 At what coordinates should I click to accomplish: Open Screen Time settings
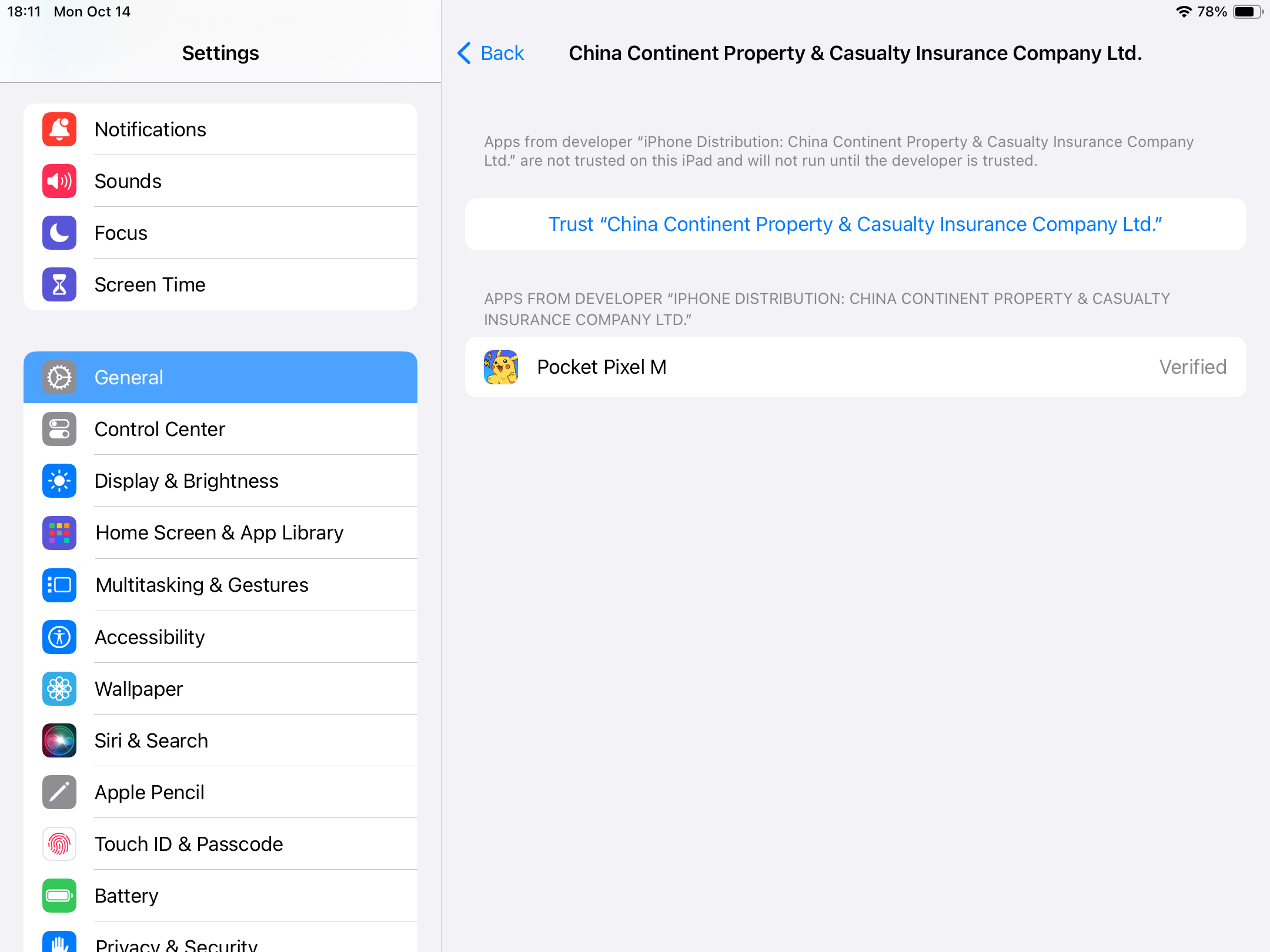(220, 284)
